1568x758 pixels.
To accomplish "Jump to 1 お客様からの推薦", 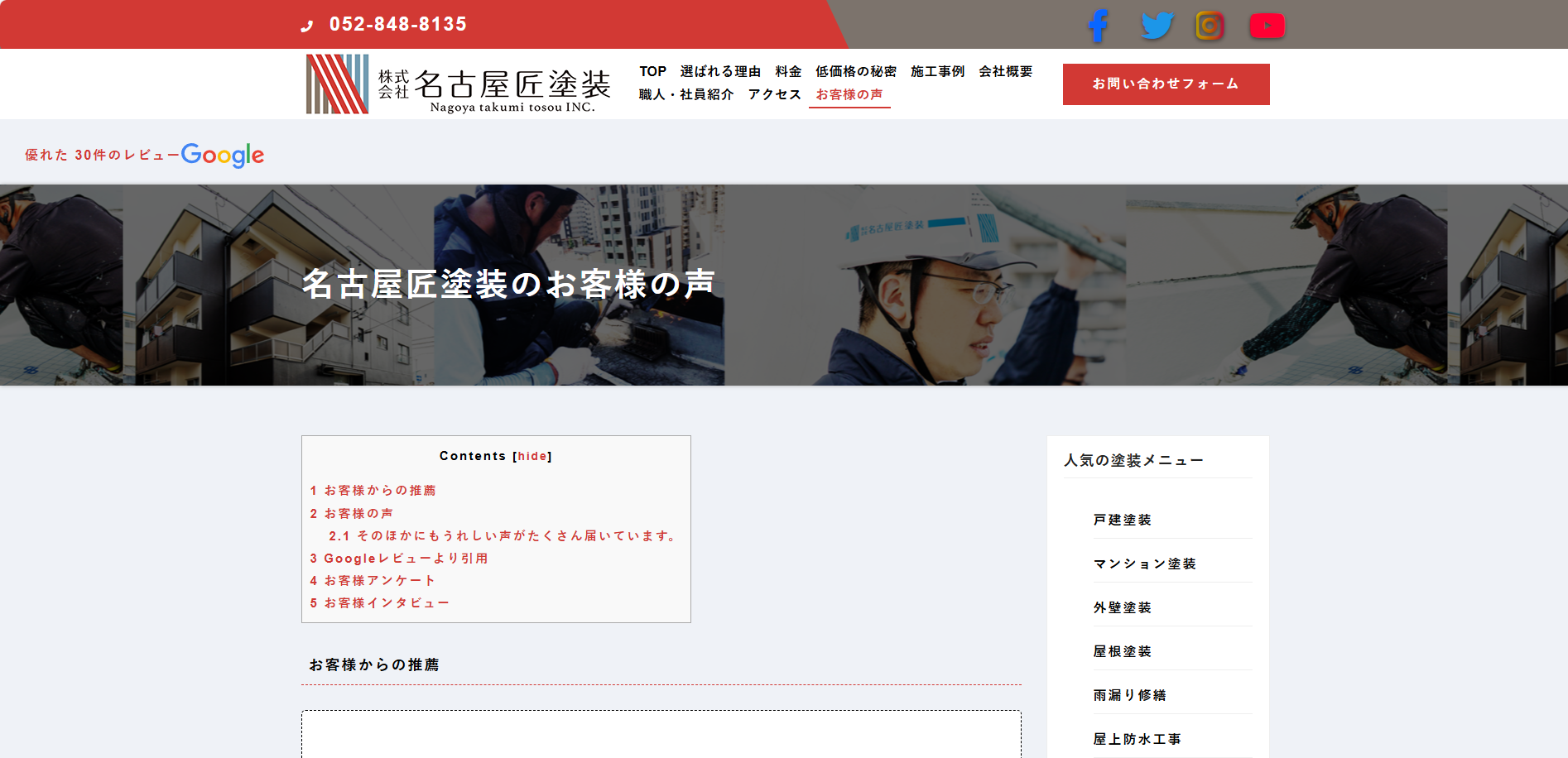I will pyautogui.click(x=373, y=491).
